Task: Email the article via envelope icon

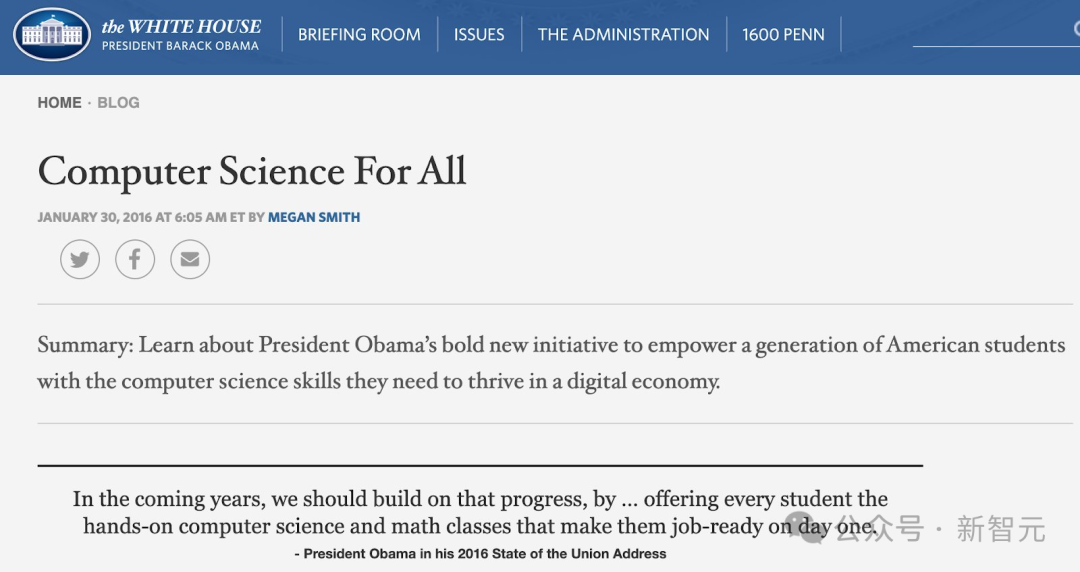Action: [x=190, y=261]
